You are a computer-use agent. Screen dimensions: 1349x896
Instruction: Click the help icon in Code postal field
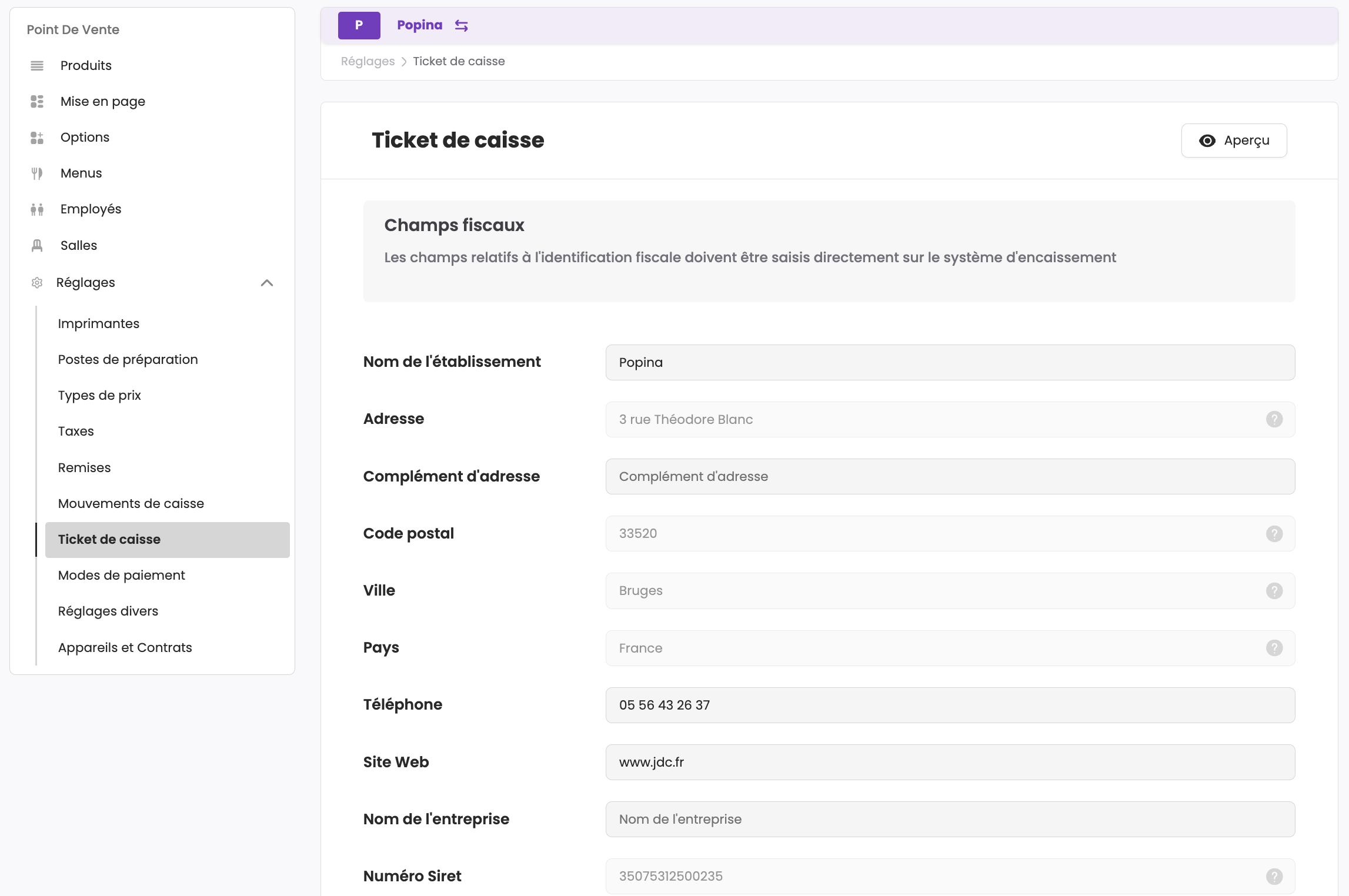pos(1274,533)
